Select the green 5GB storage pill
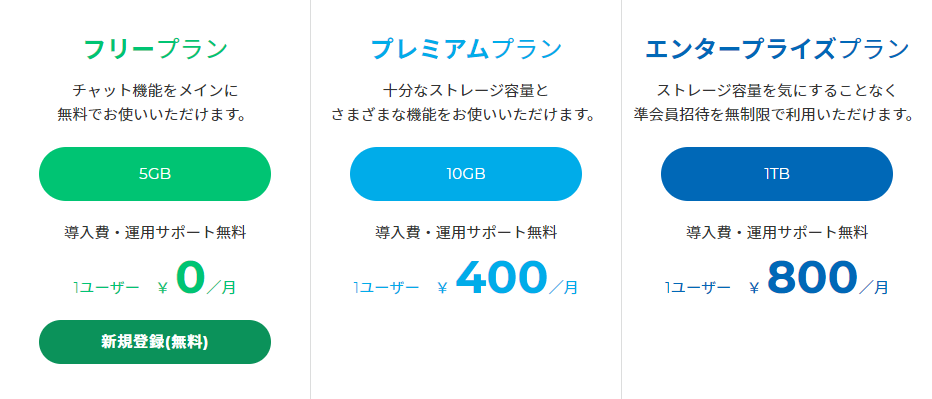932x399 pixels. click(155, 174)
